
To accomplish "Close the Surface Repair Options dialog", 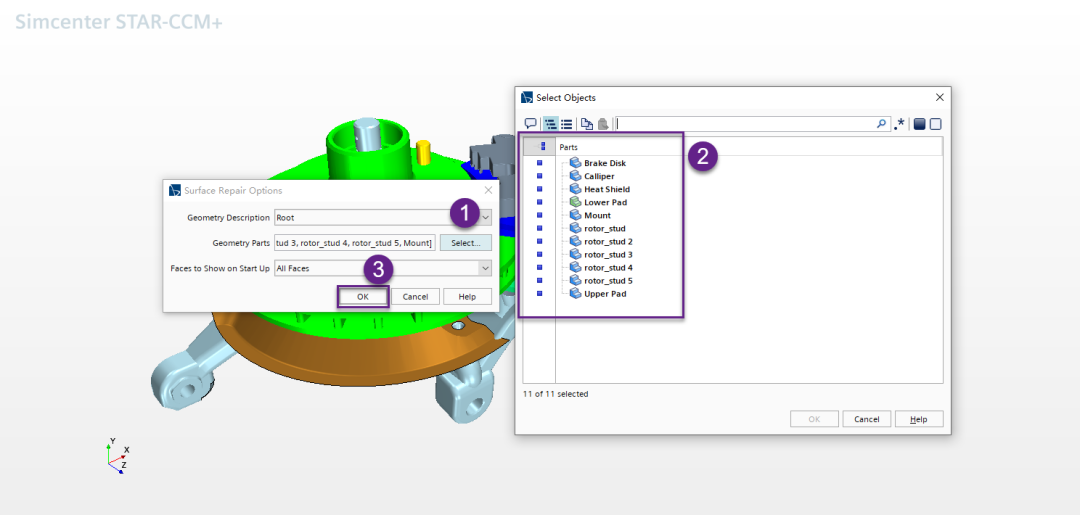I will 488,191.
